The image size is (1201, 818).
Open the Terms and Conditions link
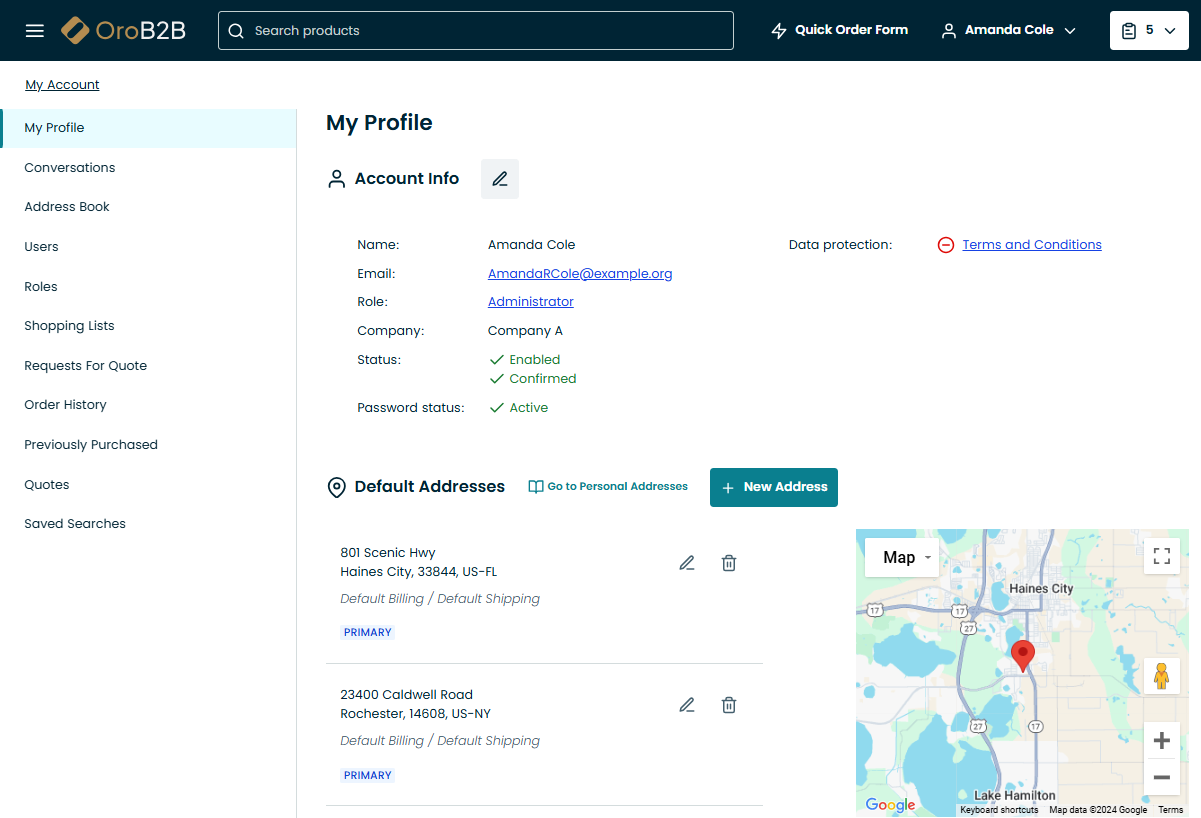point(1031,245)
